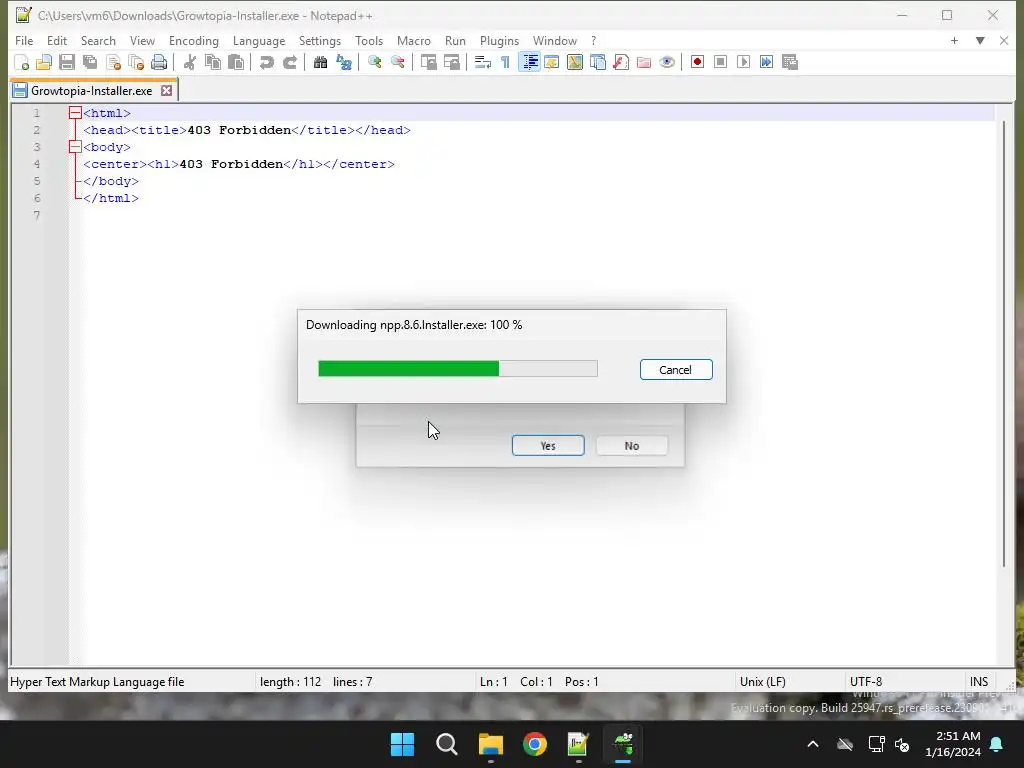The width and height of the screenshot is (1024, 768).
Task: Open the Edit menu
Action: pyautogui.click(x=57, y=40)
